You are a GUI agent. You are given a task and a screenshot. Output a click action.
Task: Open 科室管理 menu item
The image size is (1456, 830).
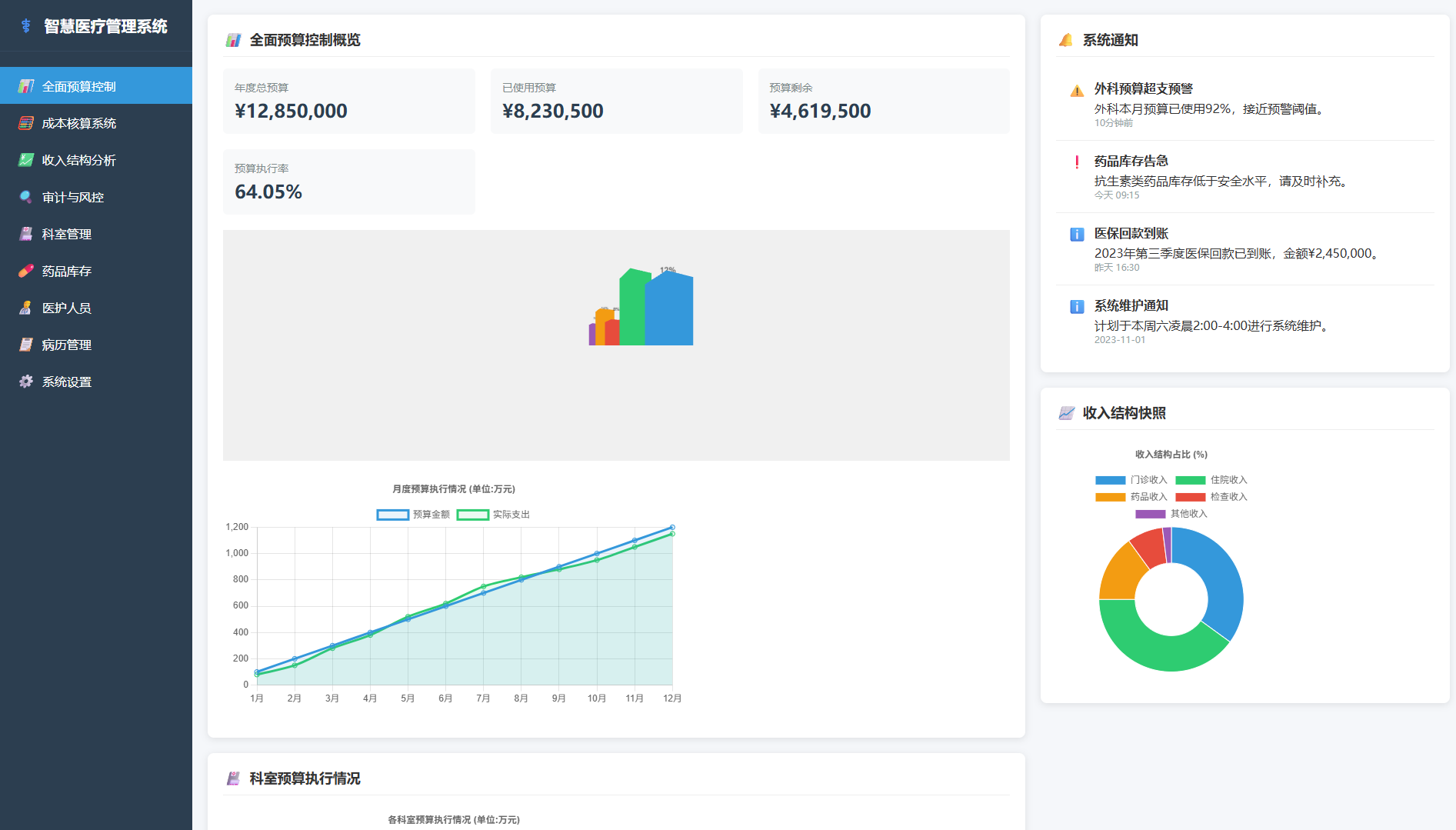96,234
